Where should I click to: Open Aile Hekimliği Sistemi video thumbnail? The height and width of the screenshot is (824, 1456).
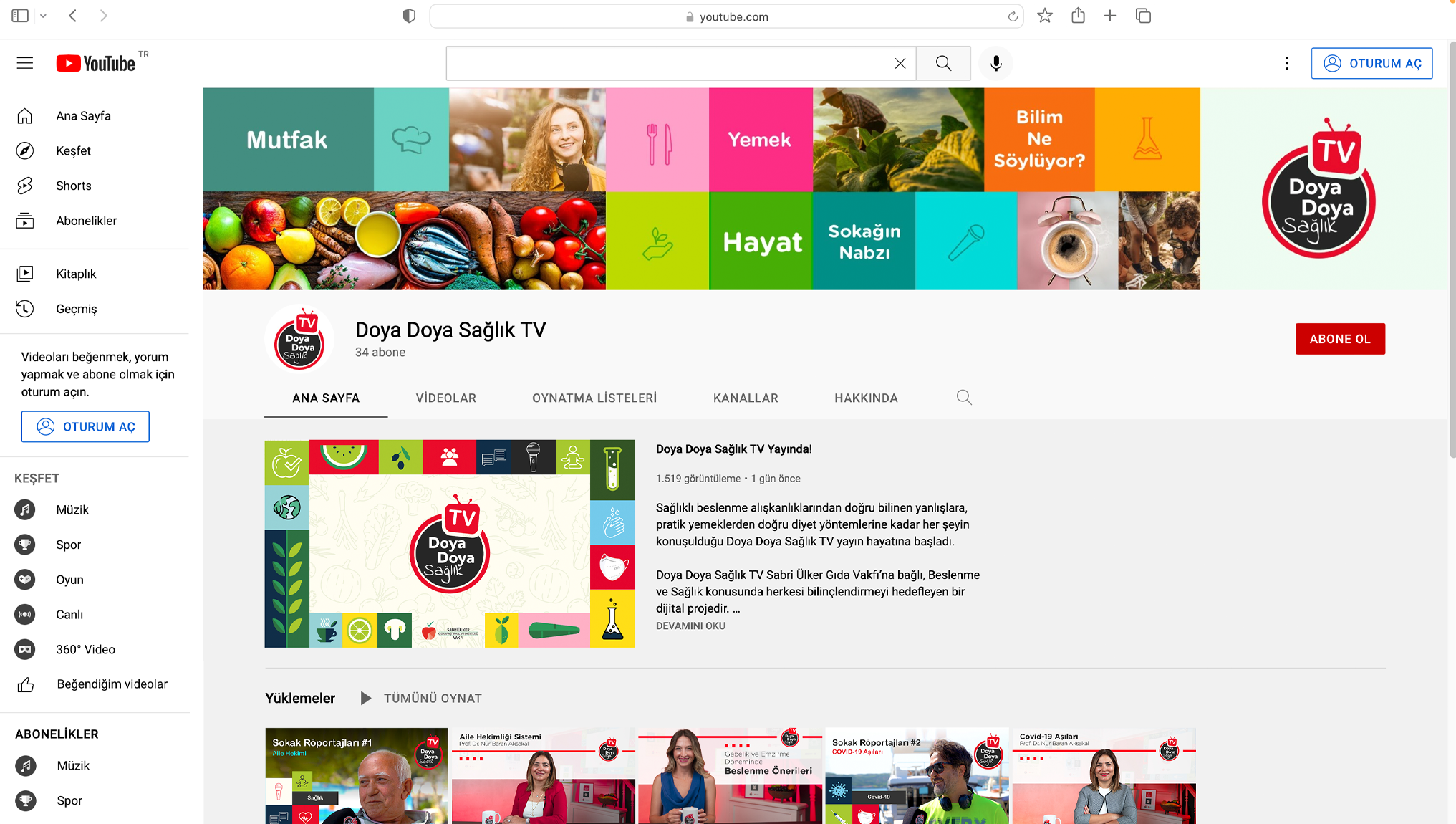click(544, 776)
